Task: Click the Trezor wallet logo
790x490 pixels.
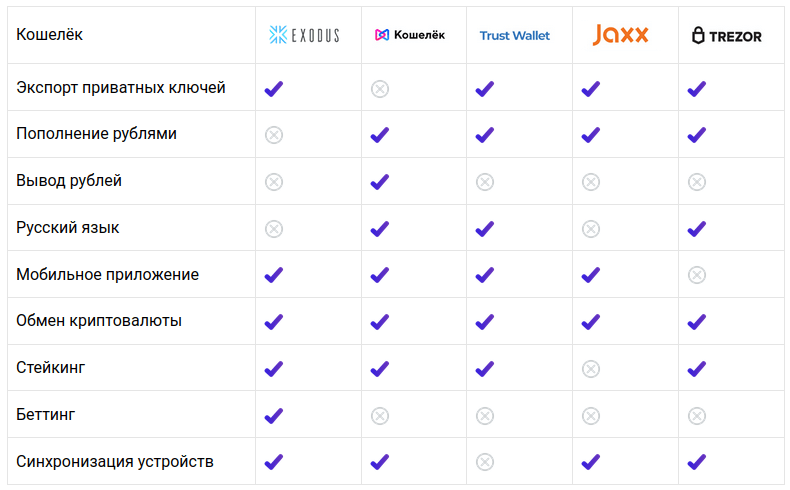Action: (727, 35)
